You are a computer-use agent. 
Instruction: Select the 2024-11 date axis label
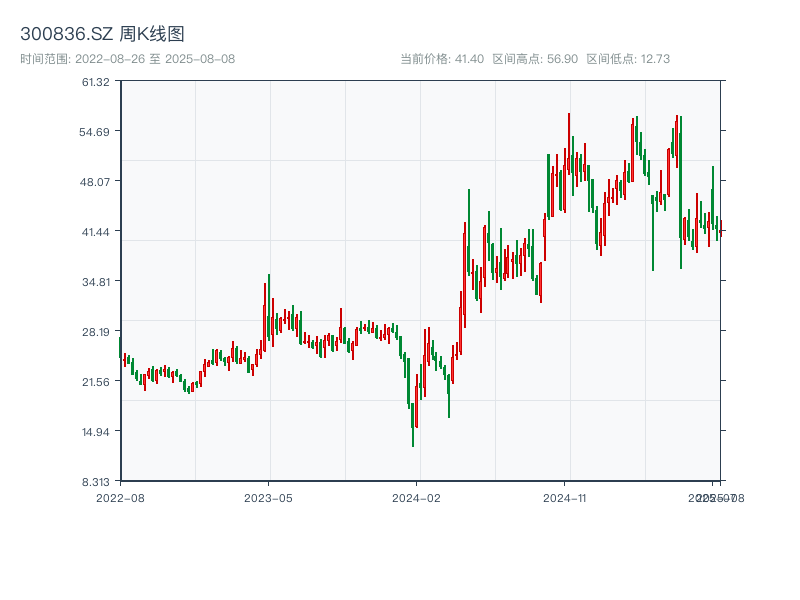[565, 497]
